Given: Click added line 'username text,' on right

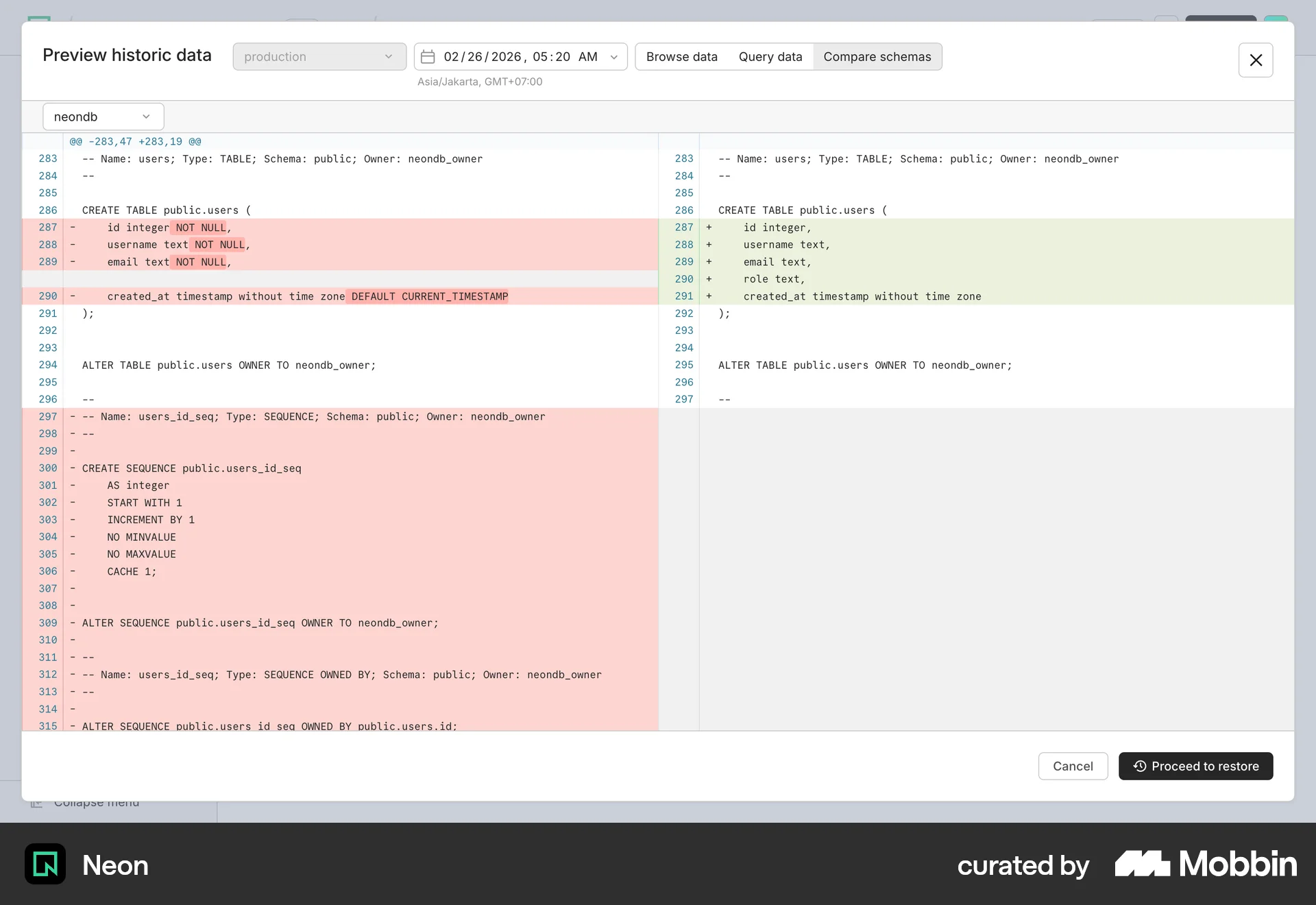Looking at the screenshot, I should (976, 245).
